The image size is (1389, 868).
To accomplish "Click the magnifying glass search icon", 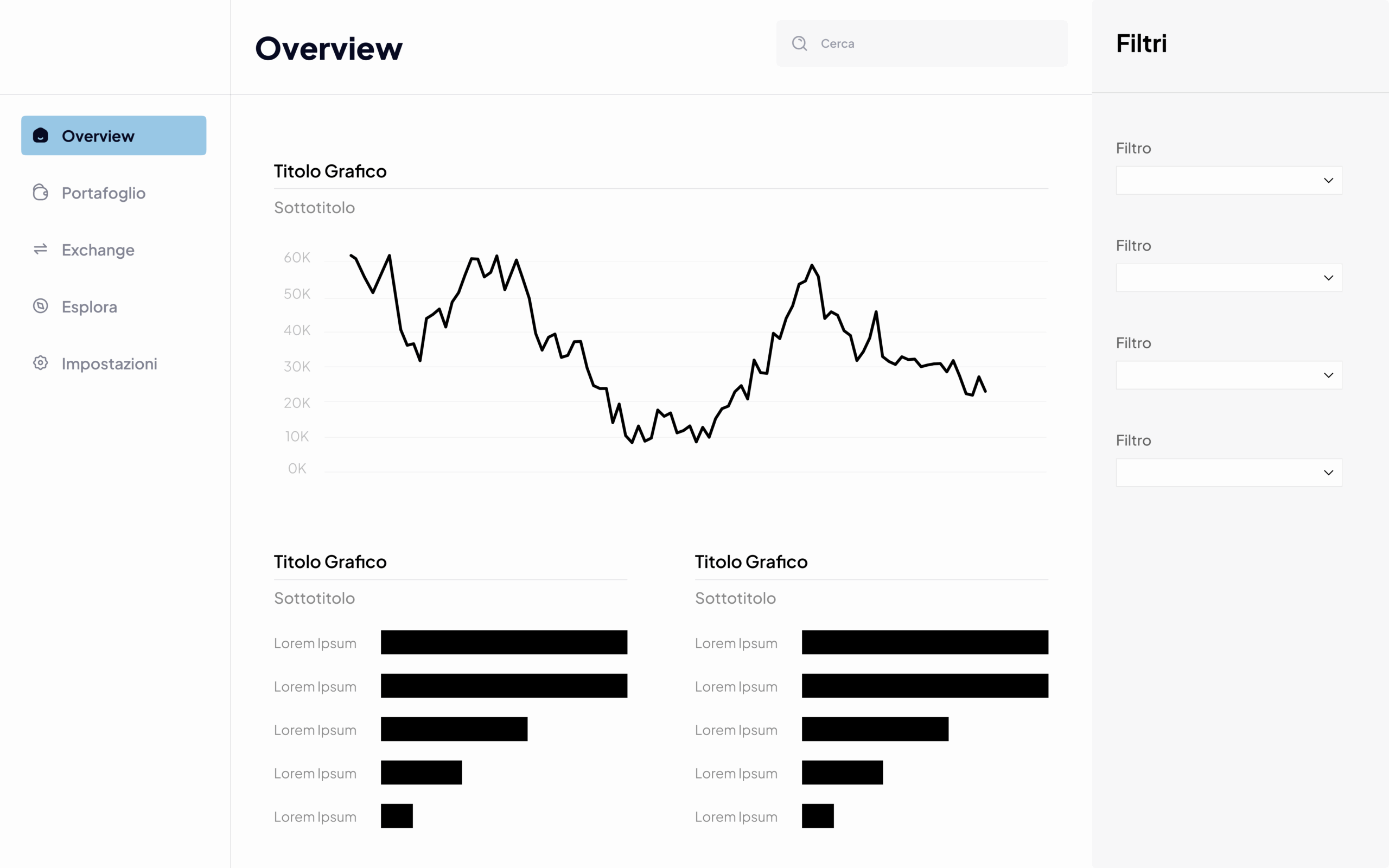I will [799, 43].
